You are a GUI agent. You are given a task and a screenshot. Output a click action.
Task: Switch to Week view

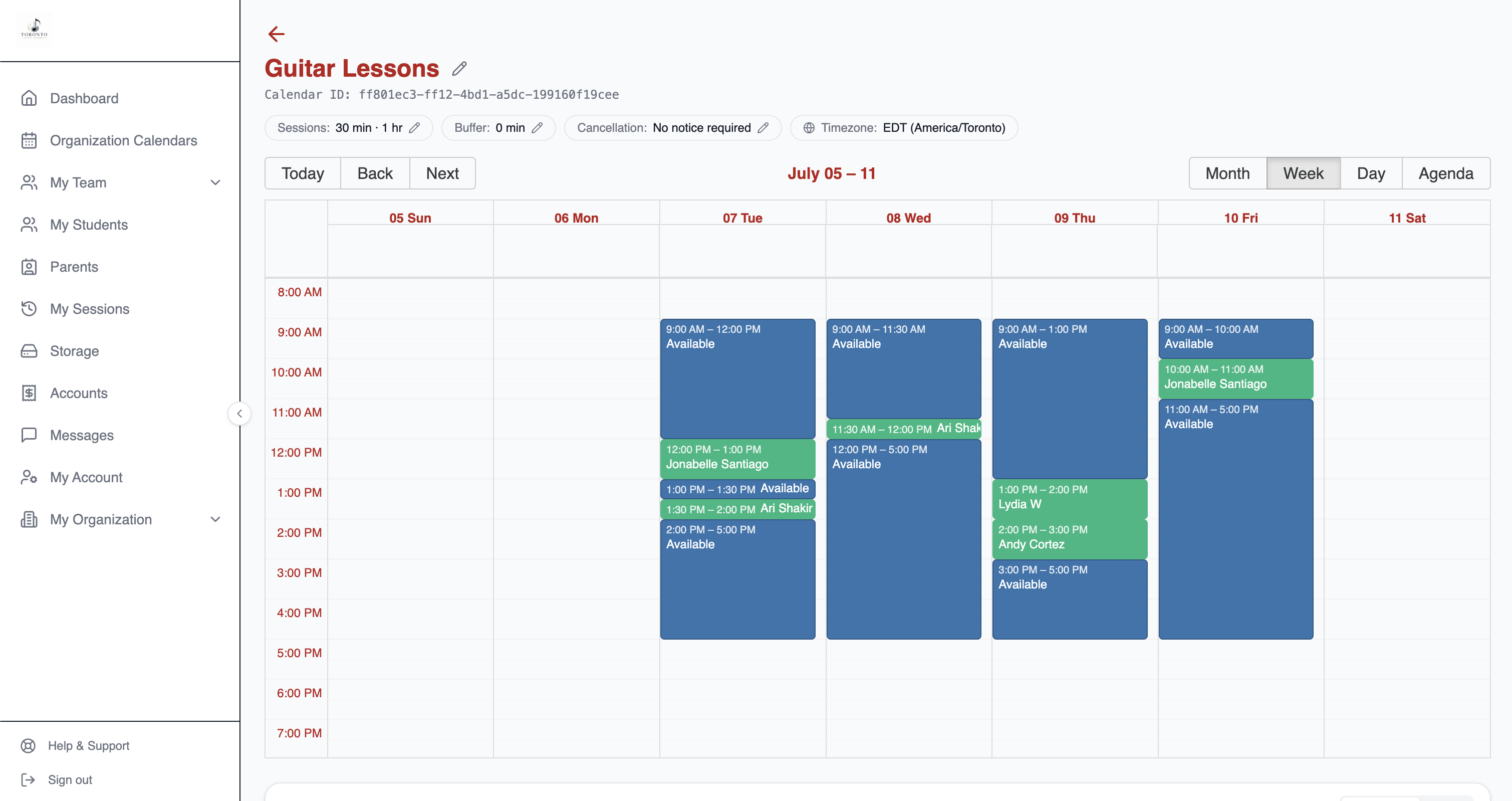[1303, 173]
